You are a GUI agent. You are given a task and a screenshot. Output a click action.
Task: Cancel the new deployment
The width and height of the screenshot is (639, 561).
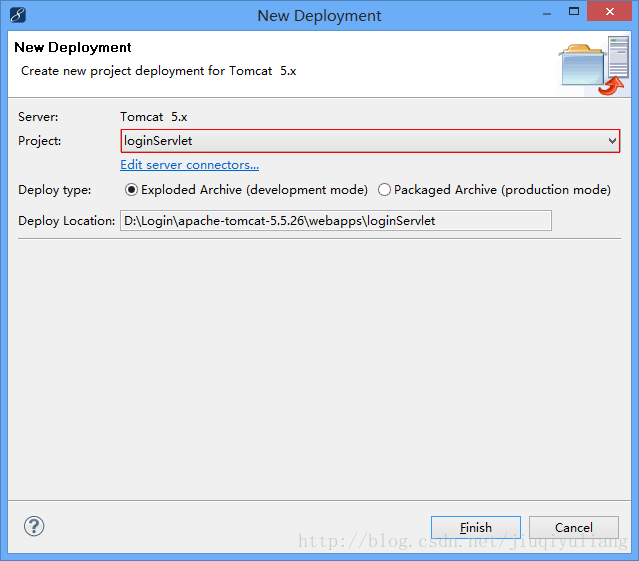(573, 528)
